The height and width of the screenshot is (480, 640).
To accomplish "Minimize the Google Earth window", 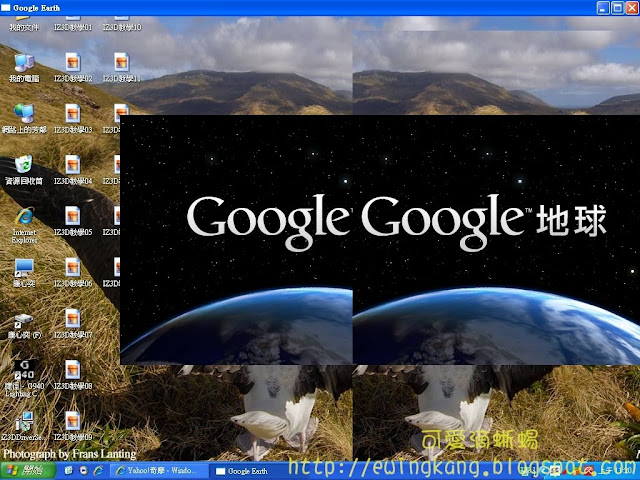I will click(x=603, y=8).
